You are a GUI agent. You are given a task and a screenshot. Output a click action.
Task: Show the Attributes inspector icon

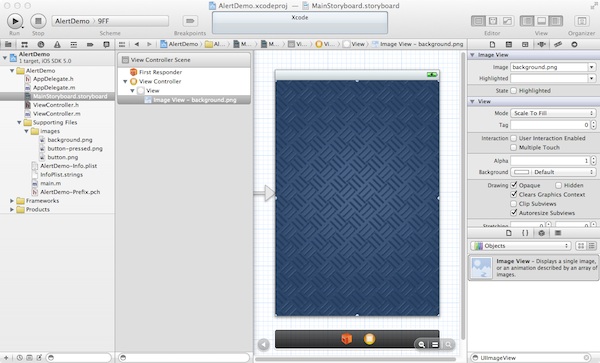[x=541, y=44]
